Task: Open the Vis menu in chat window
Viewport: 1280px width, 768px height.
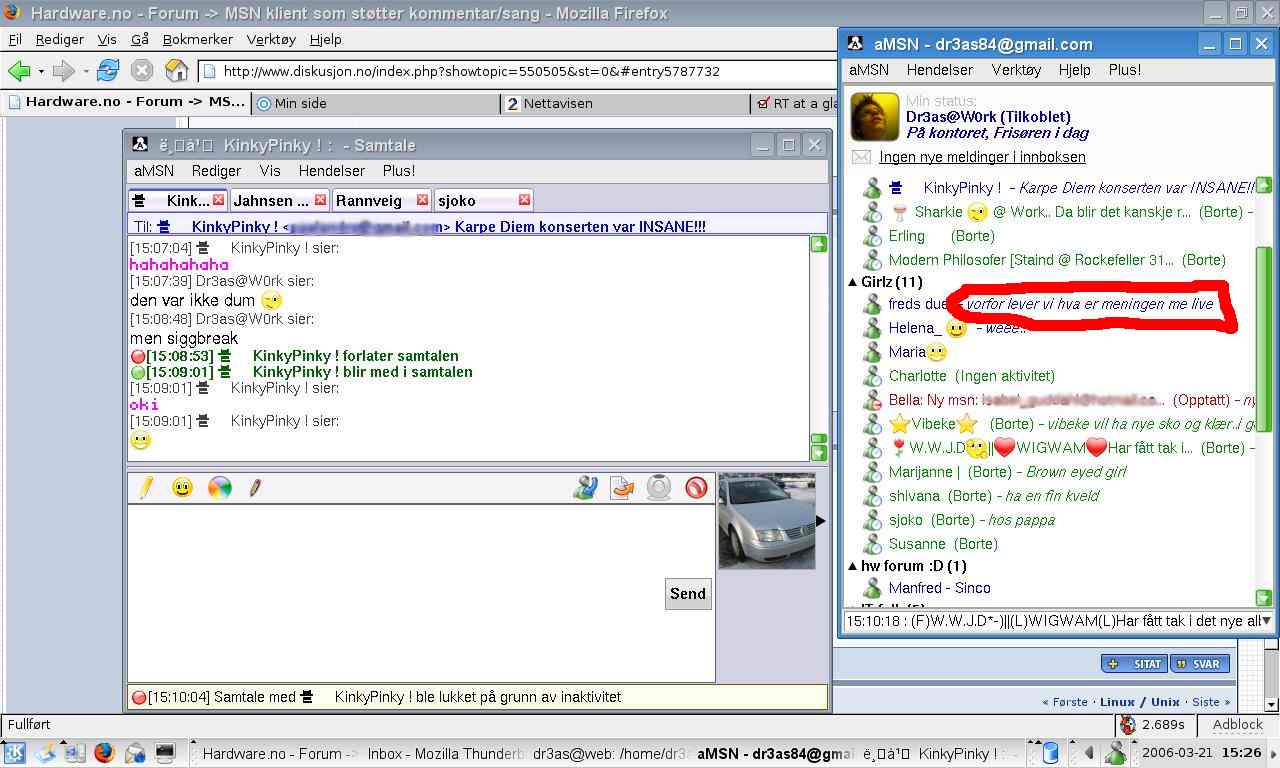Action: coord(270,171)
